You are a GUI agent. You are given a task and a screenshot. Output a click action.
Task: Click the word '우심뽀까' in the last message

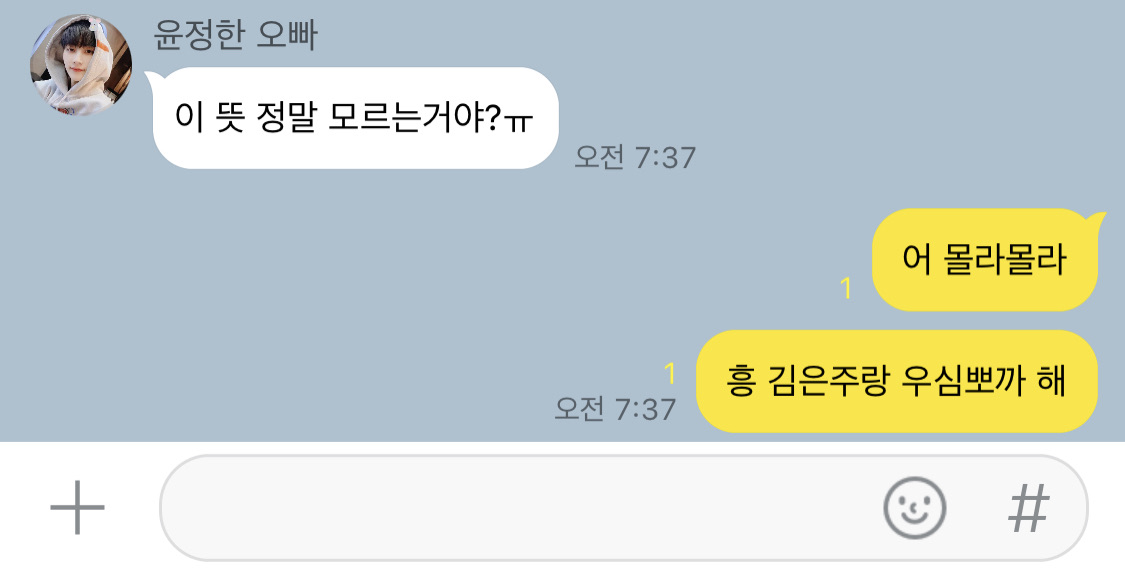[x=963, y=380]
